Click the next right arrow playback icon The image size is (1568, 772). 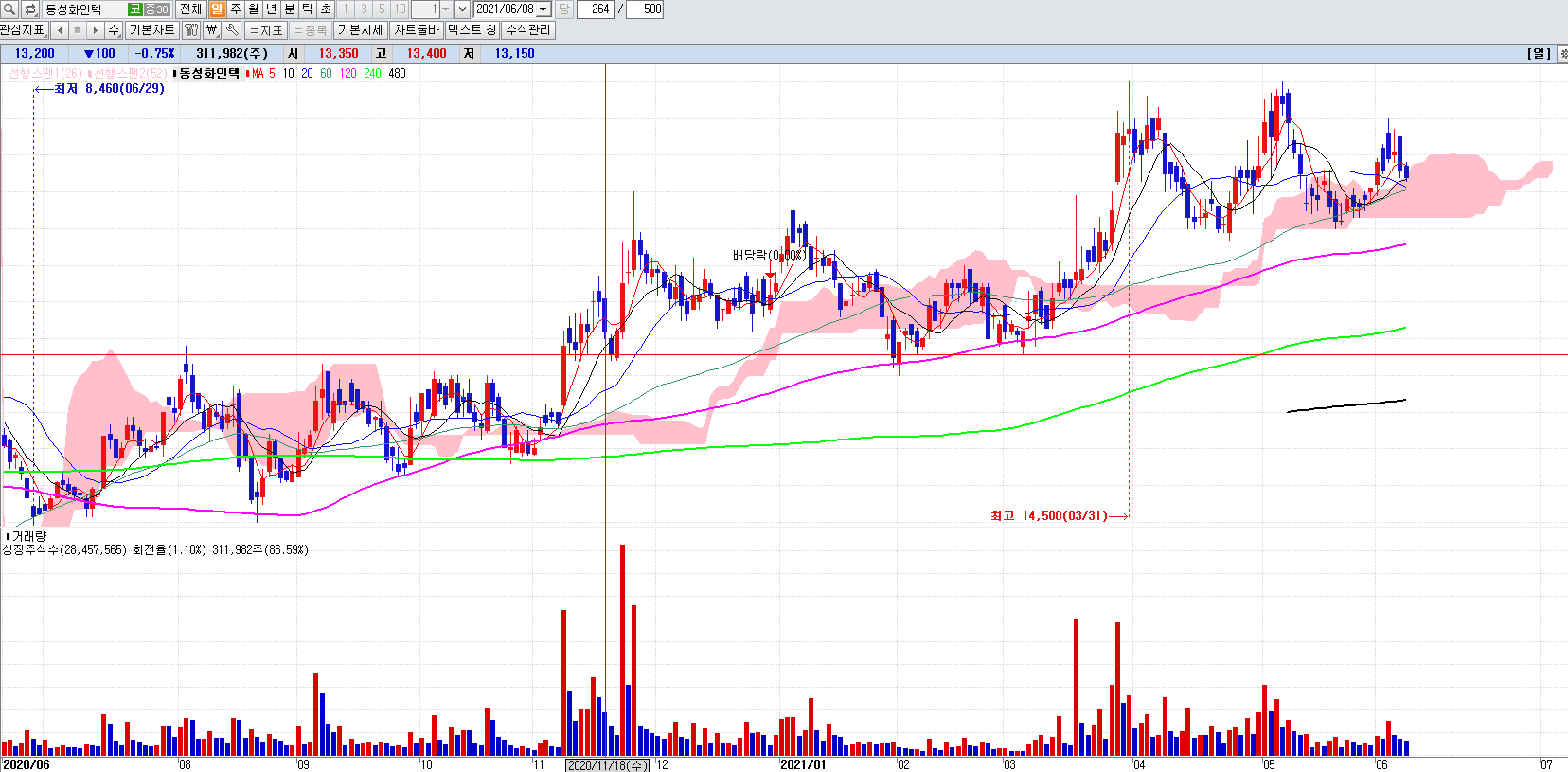tap(96, 30)
